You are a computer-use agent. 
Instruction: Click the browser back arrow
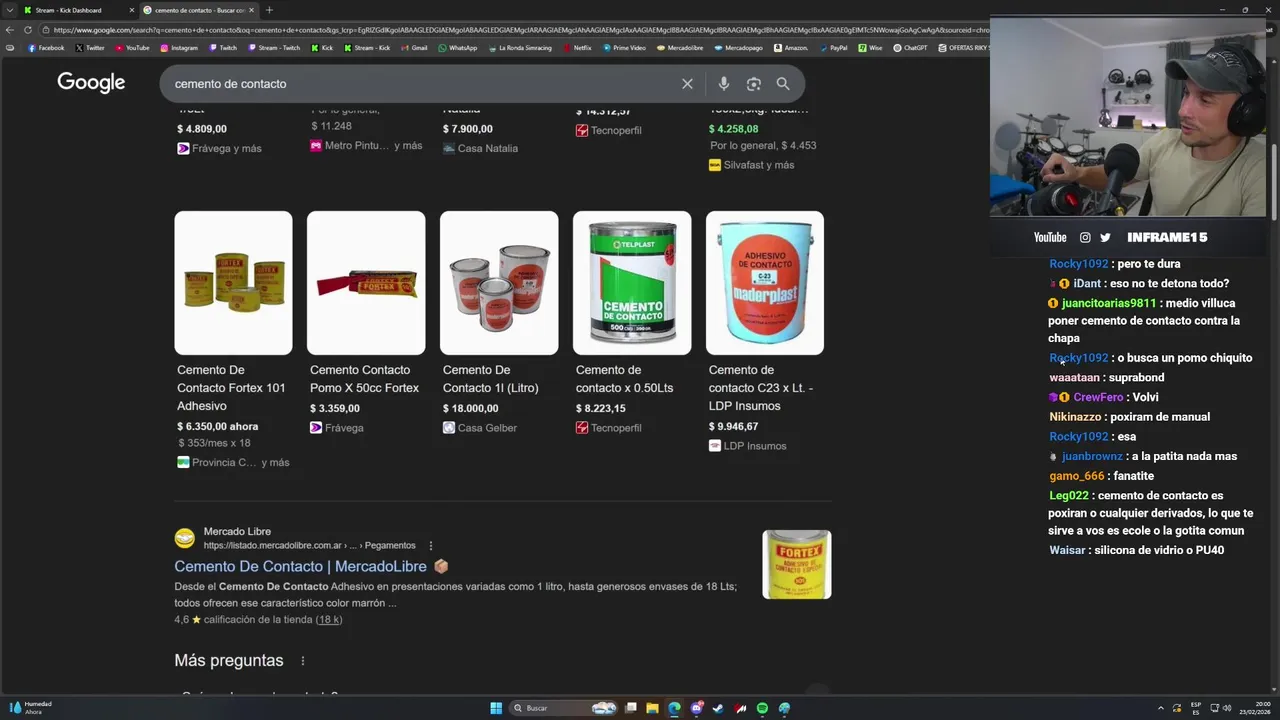[x=10, y=30]
